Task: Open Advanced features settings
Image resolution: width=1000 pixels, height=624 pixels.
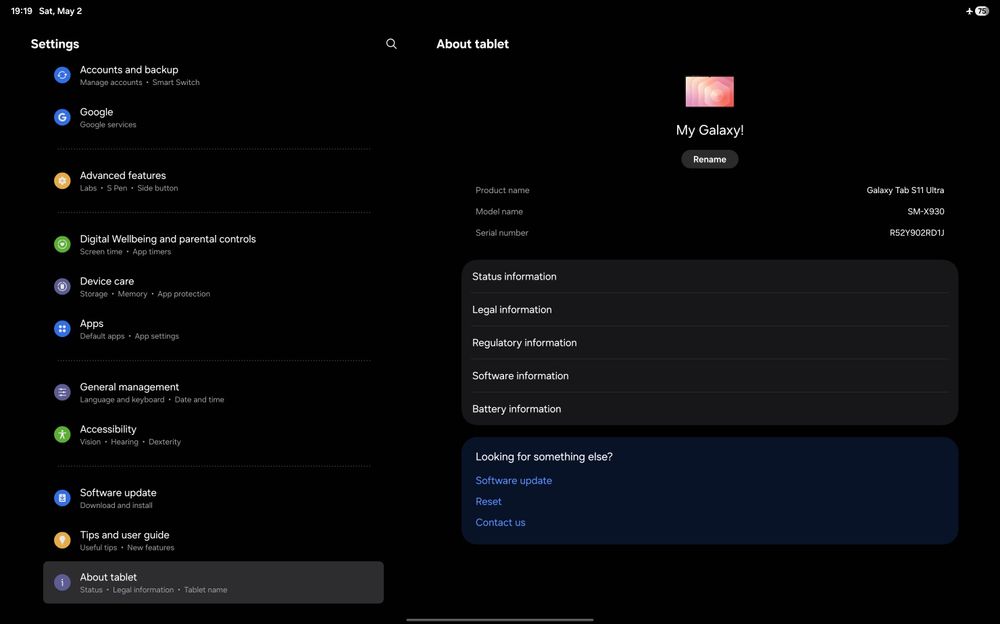Action: tap(213, 181)
